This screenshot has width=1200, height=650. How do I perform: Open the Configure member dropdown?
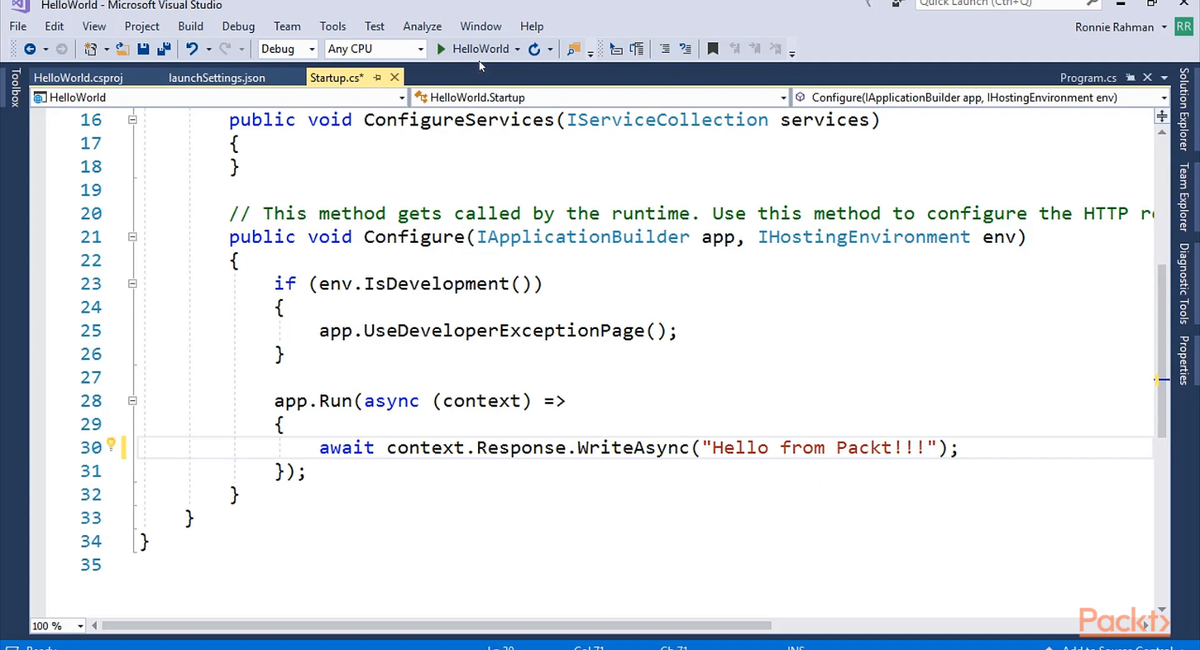point(980,97)
